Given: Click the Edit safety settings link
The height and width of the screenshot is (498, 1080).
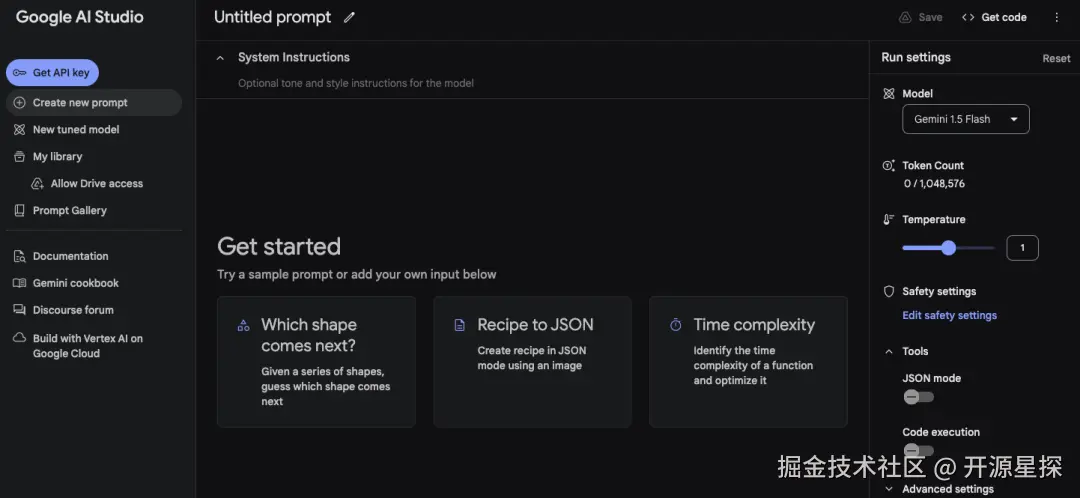Looking at the screenshot, I should pyautogui.click(x=949, y=316).
